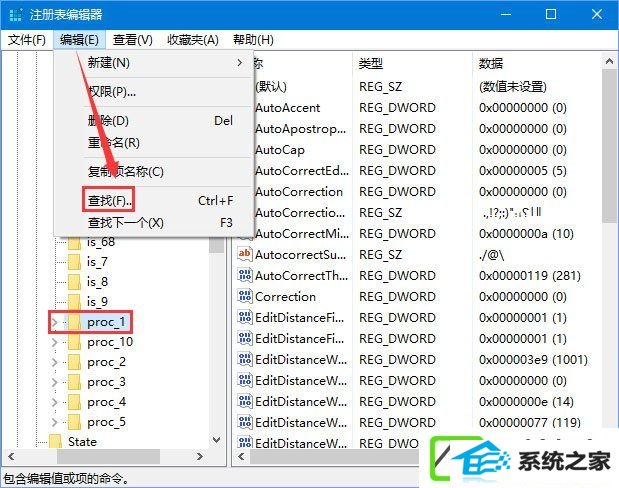Open the 查看(V) menu
This screenshot has width=619, height=488.
(132, 40)
